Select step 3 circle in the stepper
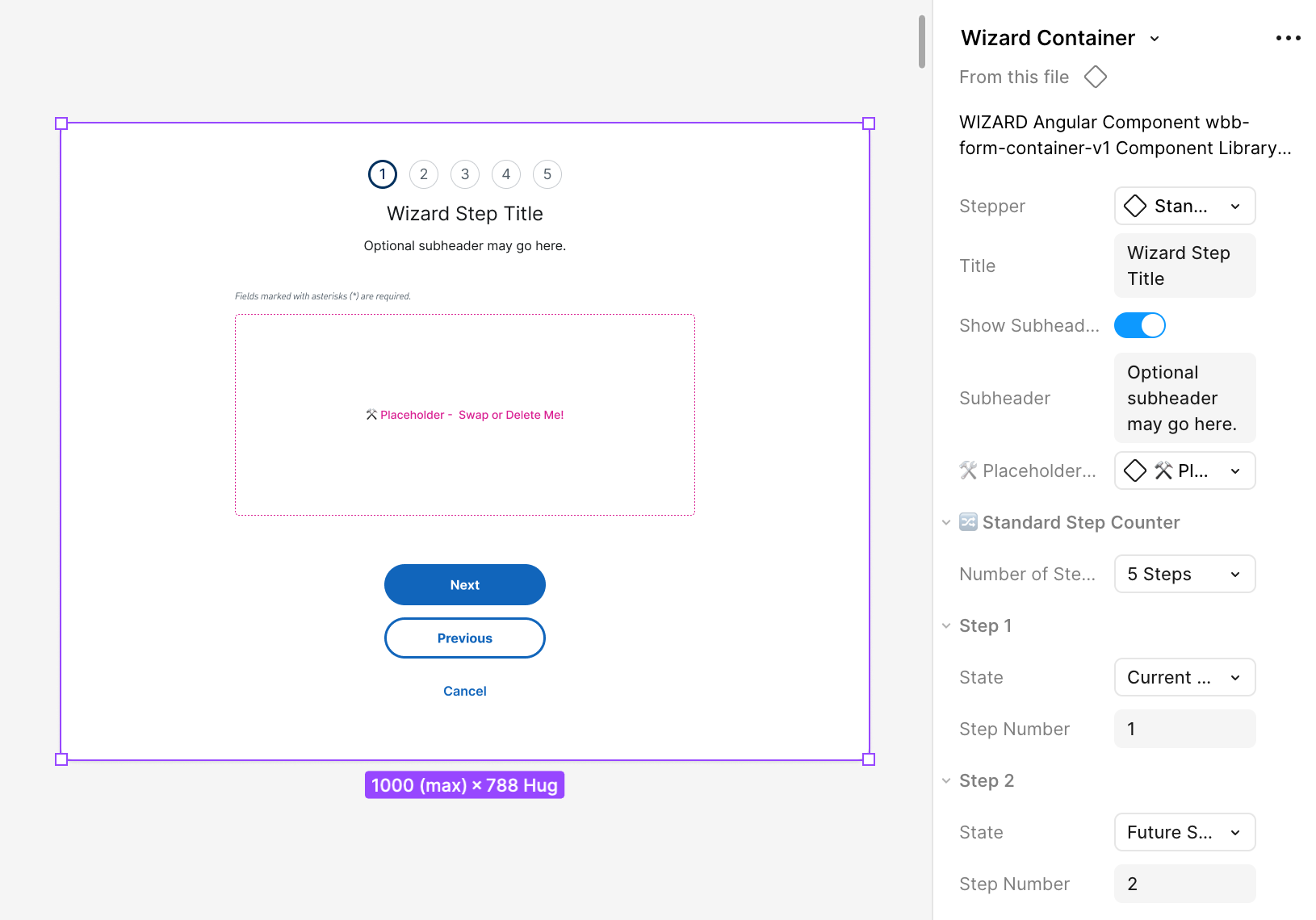Image resolution: width=1316 pixels, height=920 pixels. (x=465, y=174)
